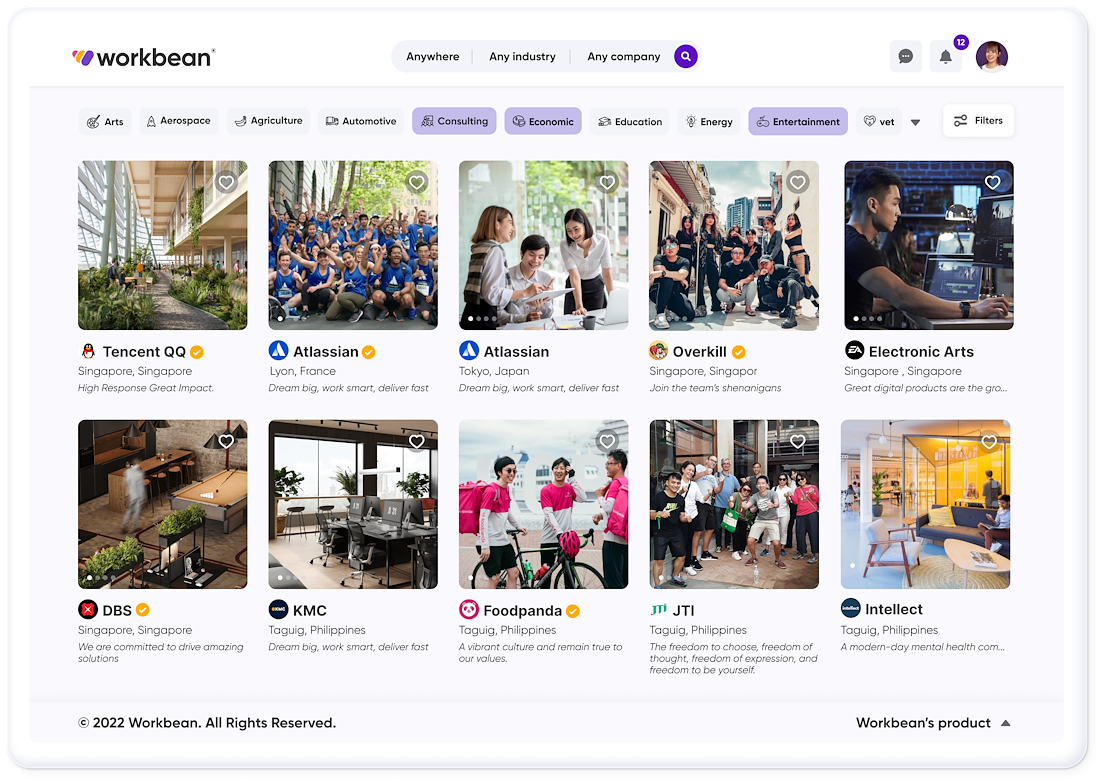The width and height of the screenshot is (1100, 781).
Task: Open the Foodpanda company name
Action: coord(523,610)
